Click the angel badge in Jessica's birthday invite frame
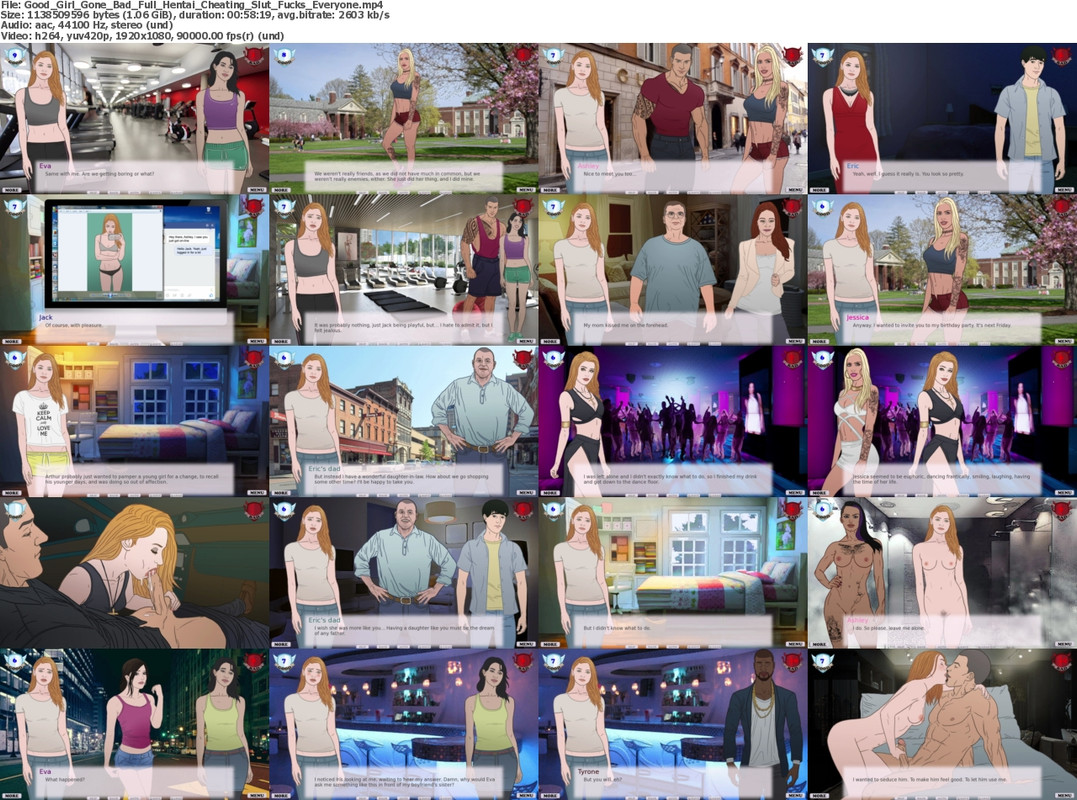Screen dimensions: 1077x800 coord(823,207)
